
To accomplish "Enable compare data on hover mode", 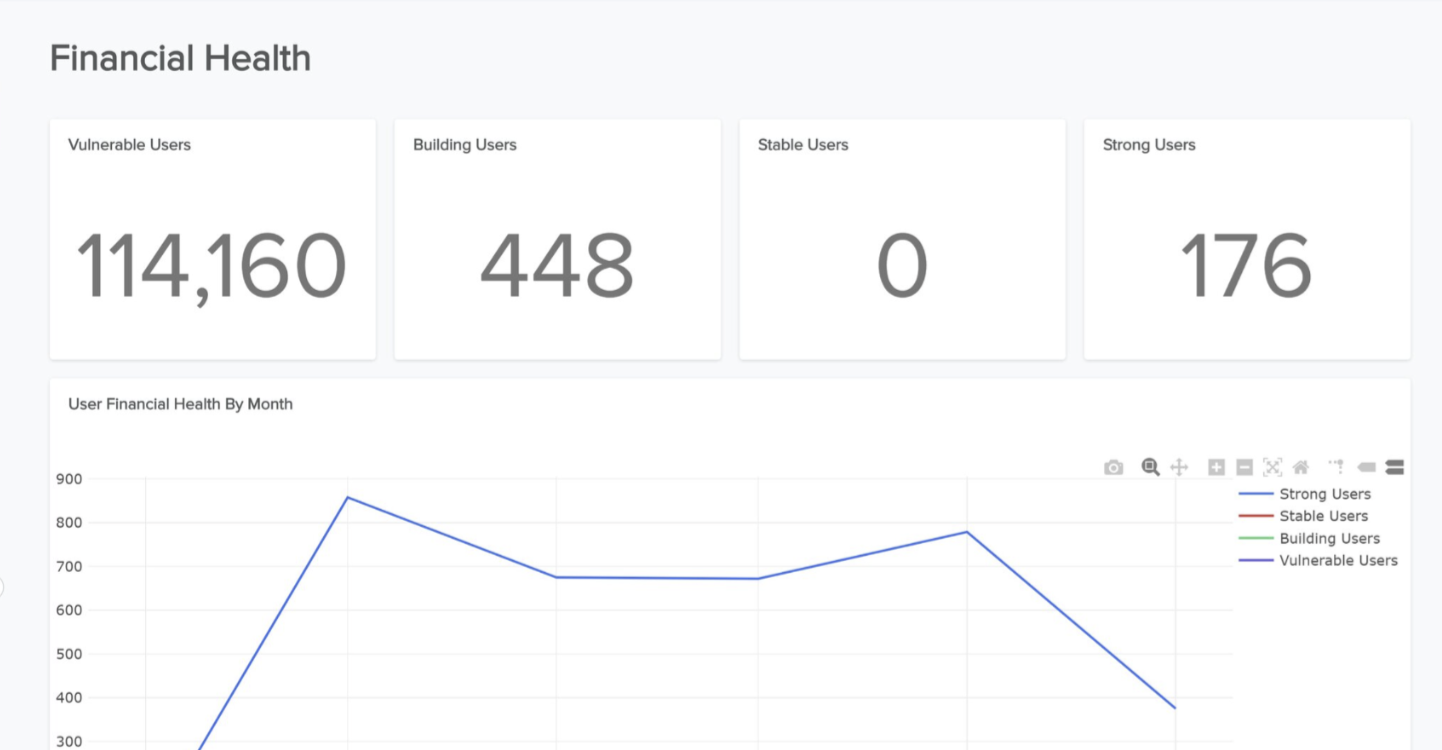I will coord(1394,466).
